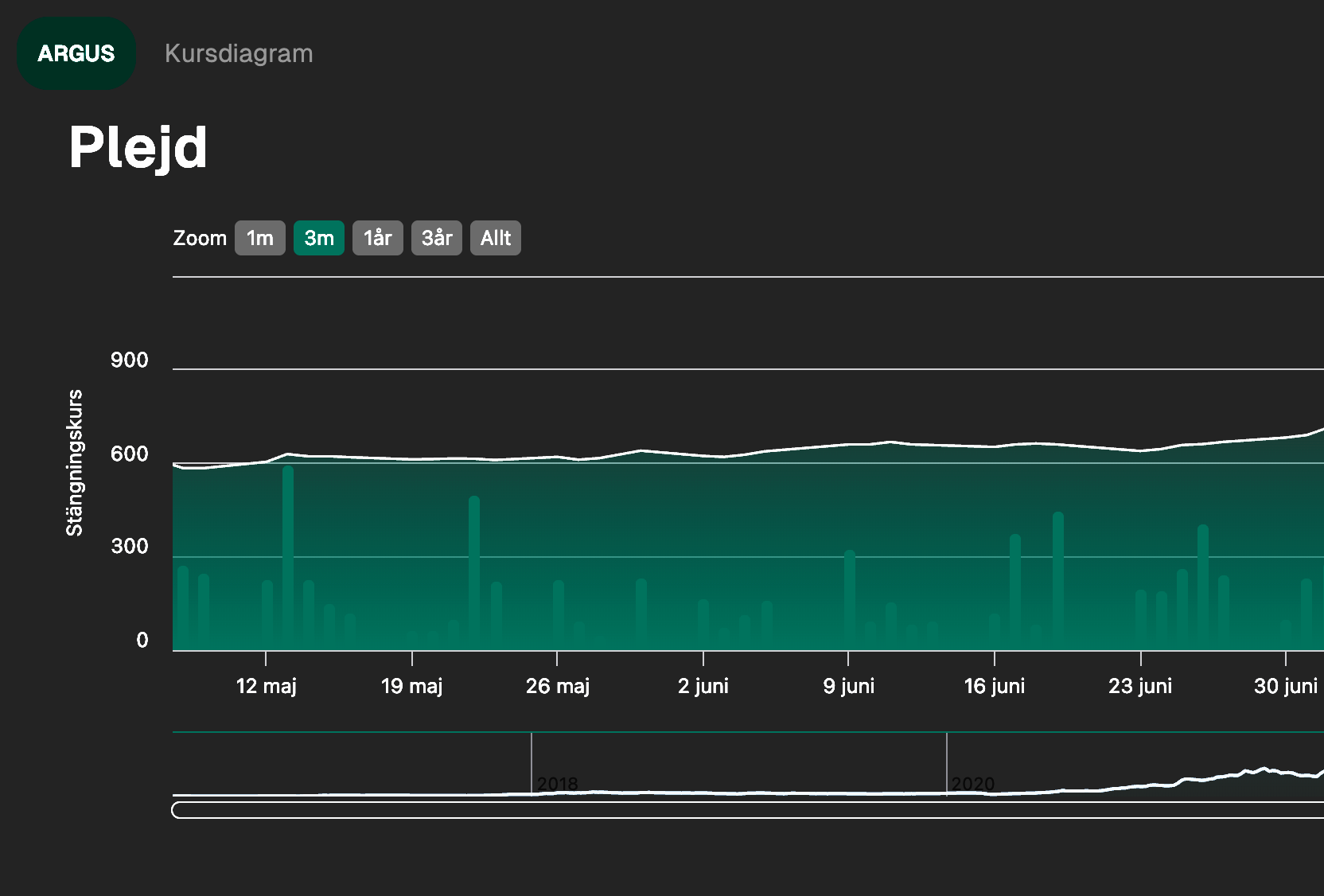Click the 16 juni date label
This screenshot has width=1324, height=896.
995,686
